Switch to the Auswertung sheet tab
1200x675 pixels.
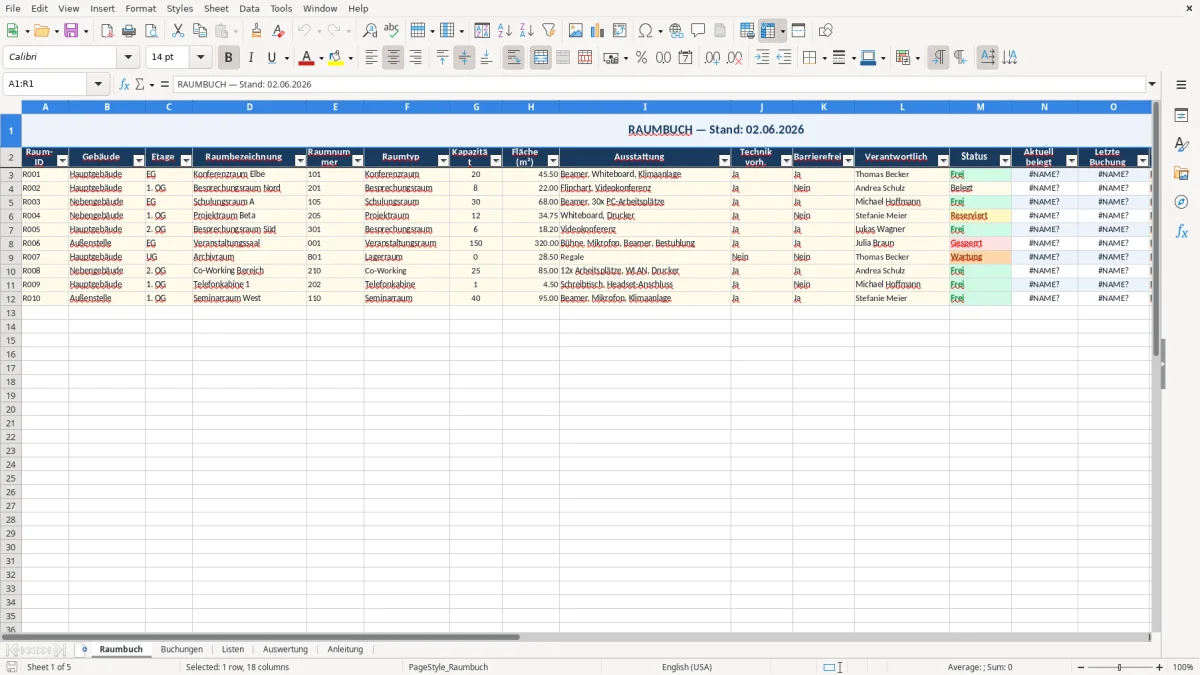click(285, 649)
